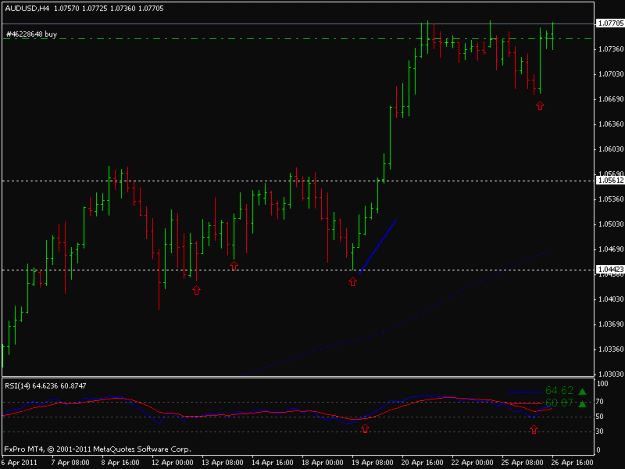Click the 1.07360 price scale value
The image size is (625, 469).
pyautogui.click(x=611, y=49)
